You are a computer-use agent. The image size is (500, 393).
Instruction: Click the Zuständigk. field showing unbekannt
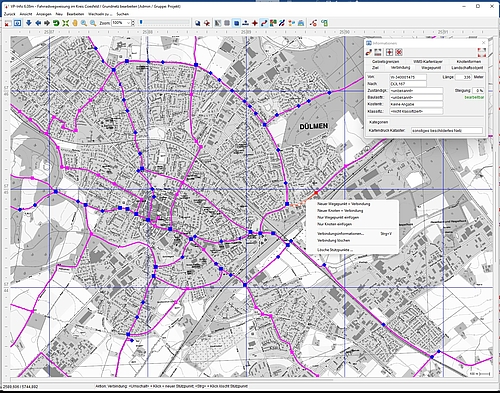[416, 91]
